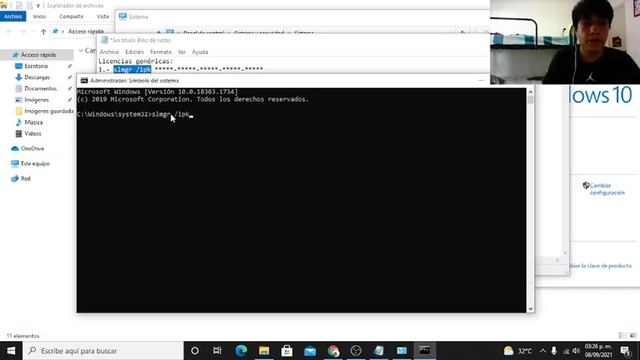Click the taskbar search box
Image resolution: width=640 pixels, height=360 pixels.
(103, 351)
